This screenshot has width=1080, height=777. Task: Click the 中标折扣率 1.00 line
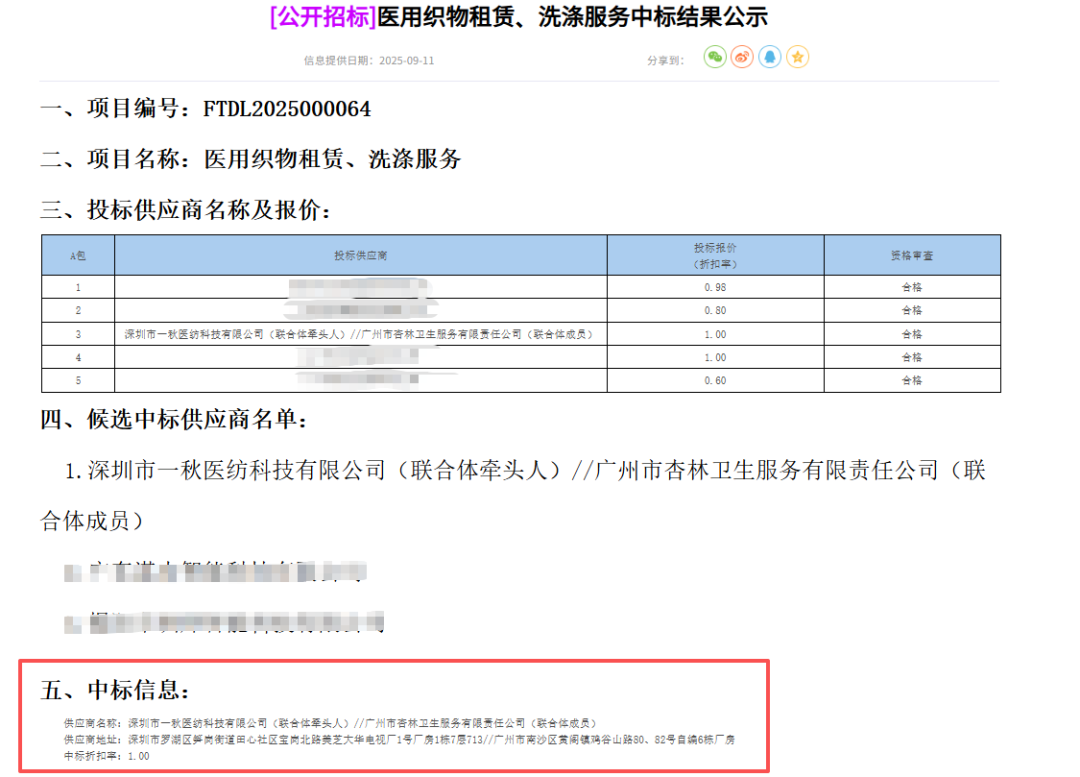coord(105,756)
